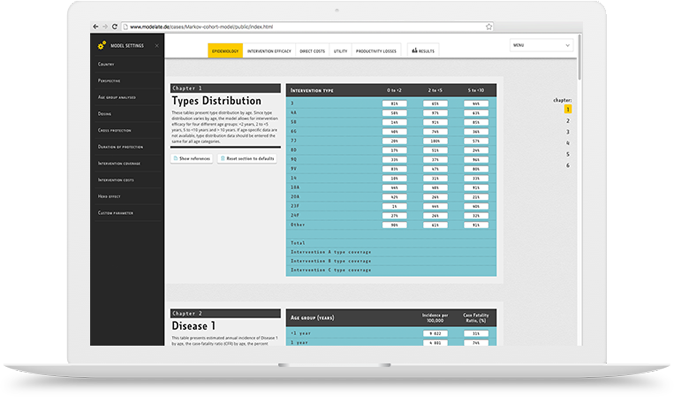This screenshot has height=397, width=674.
Task: Reload the page with the refresh icon
Action: (114, 27)
